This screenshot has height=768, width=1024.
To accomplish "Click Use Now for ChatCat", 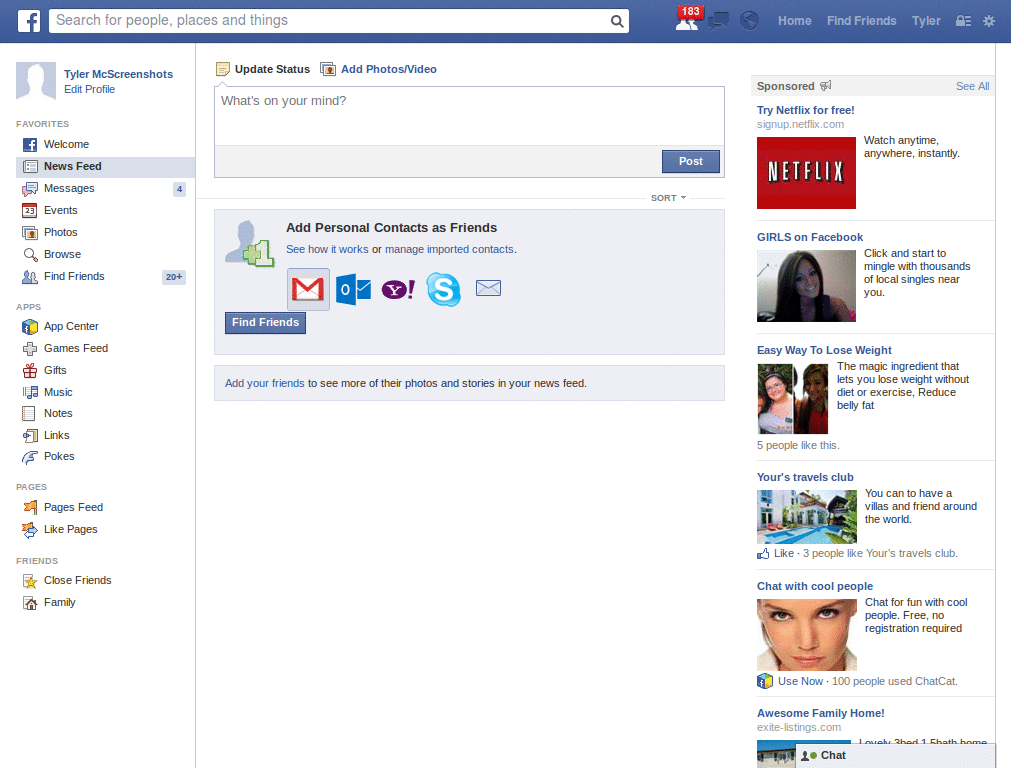I will coord(800,682).
